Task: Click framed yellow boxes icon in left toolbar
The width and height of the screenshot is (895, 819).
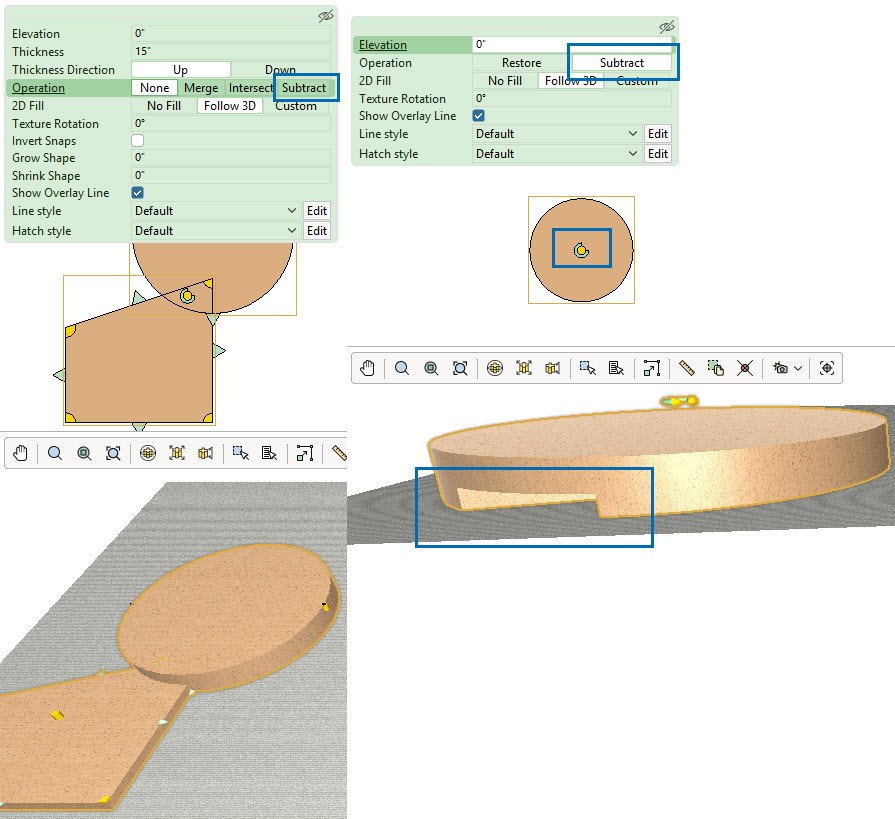Action: 177,454
